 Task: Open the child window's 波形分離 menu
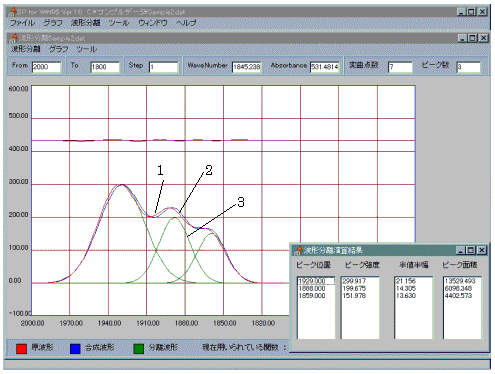point(26,49)
